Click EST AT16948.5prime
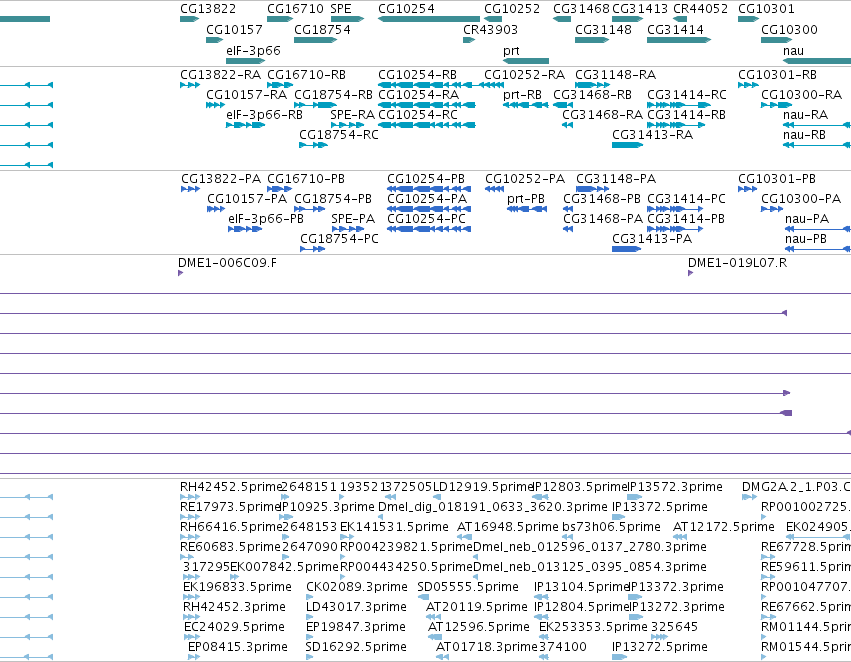 [x=464, y=537]
